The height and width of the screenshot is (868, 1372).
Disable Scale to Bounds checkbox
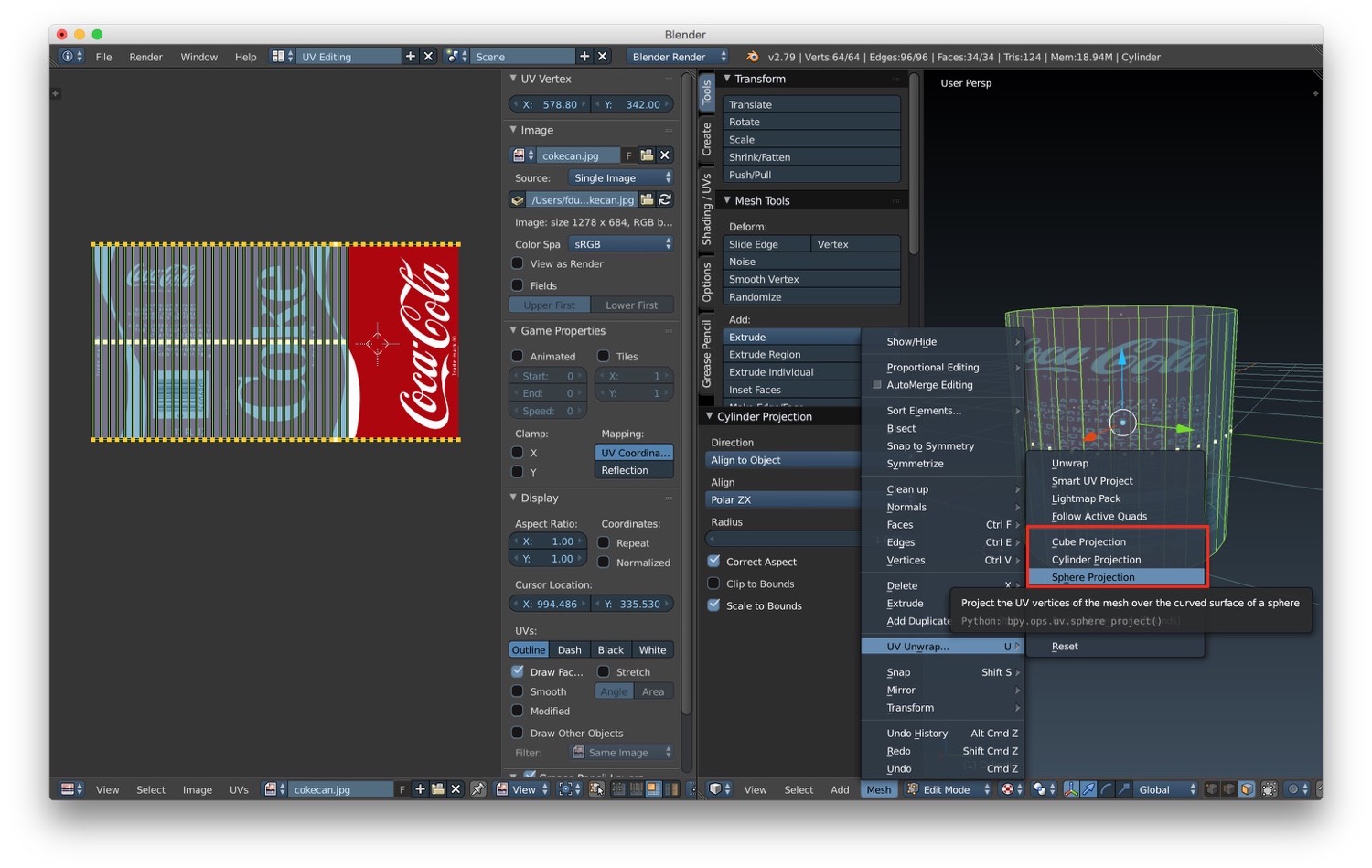[x=714, y=605]
